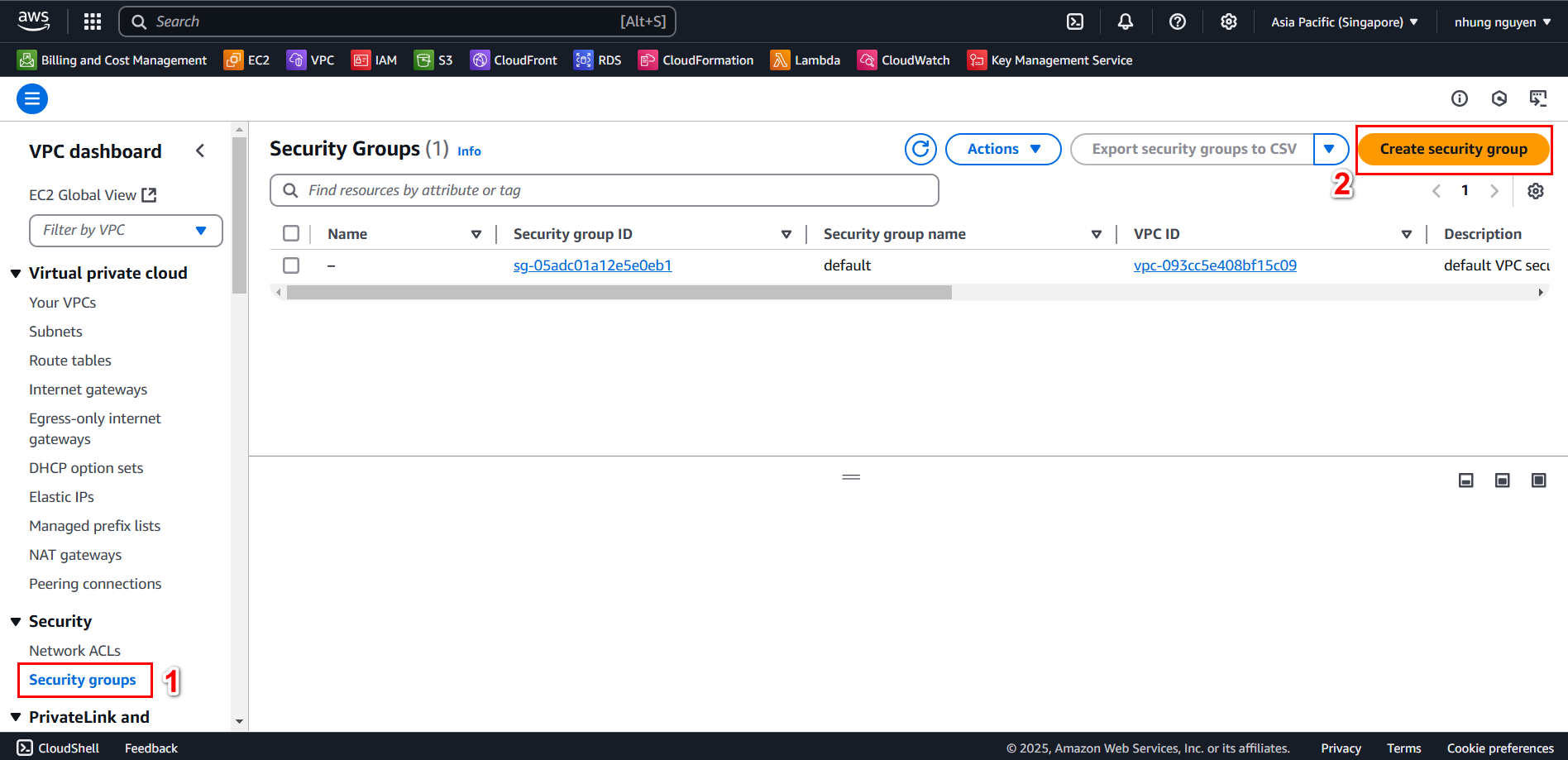Click the Find resources filter field
Screen dimensions: 1568x760
pos(605,190)
